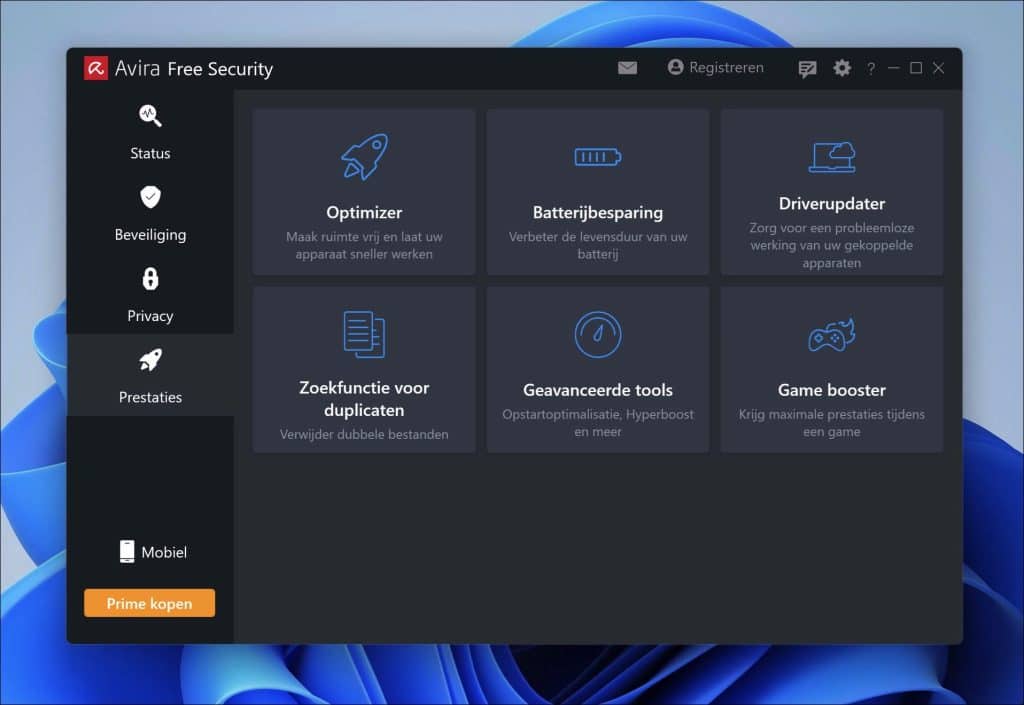Click the Prime kopen button
1024x705 pixels.
pos(149,603)
